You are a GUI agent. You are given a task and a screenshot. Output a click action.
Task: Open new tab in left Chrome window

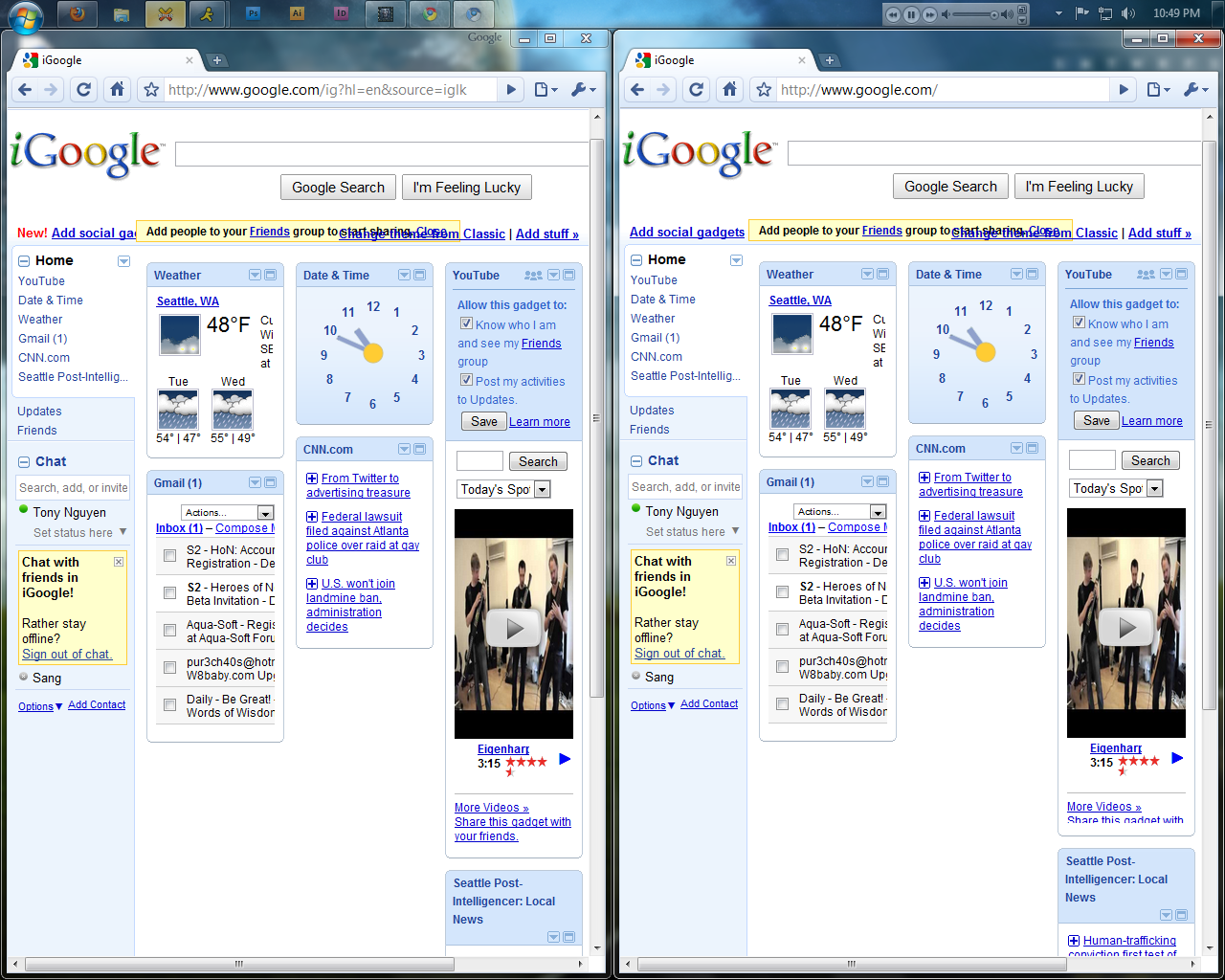(x=217, y=60)
